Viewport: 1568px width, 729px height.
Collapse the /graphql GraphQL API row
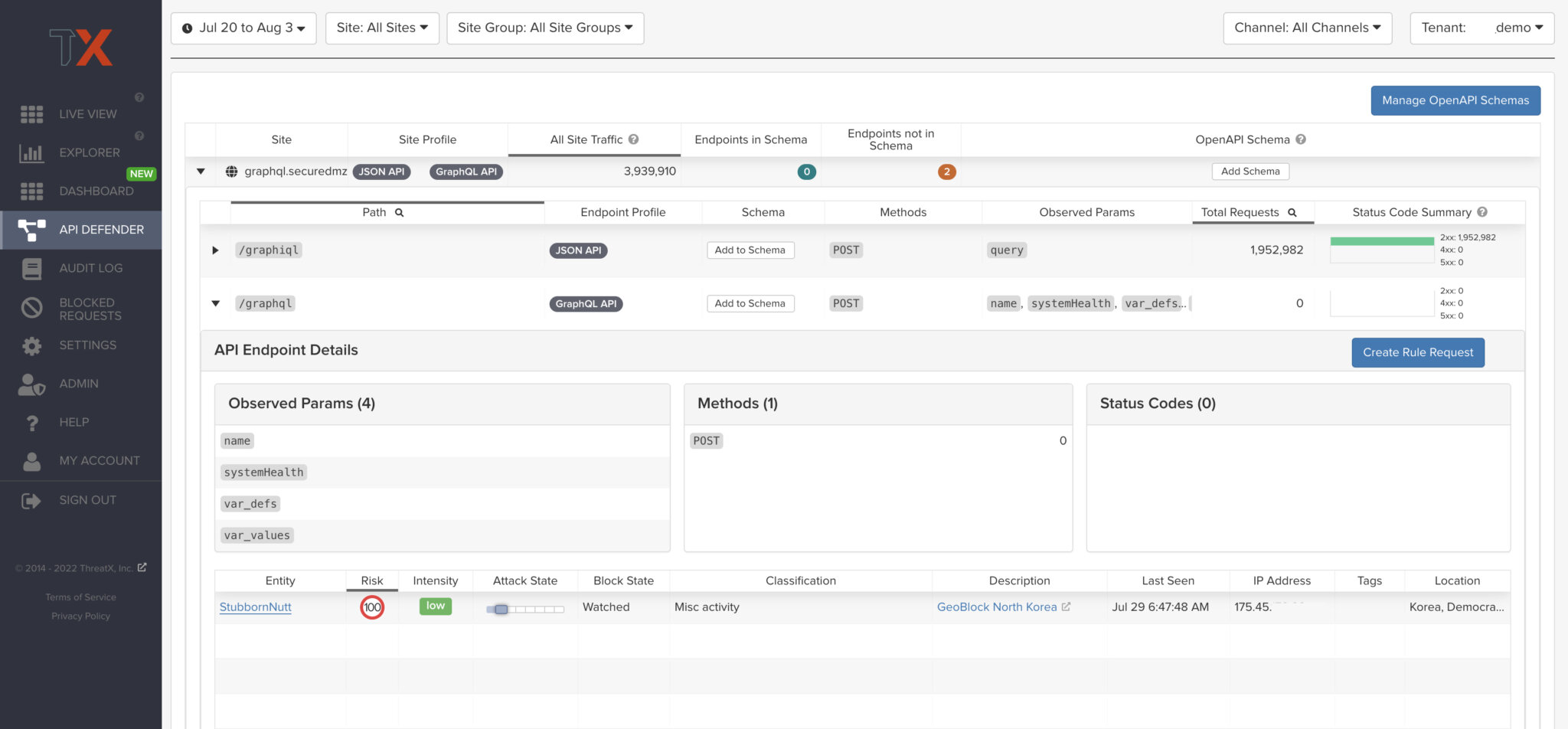(x=215, y=303)
